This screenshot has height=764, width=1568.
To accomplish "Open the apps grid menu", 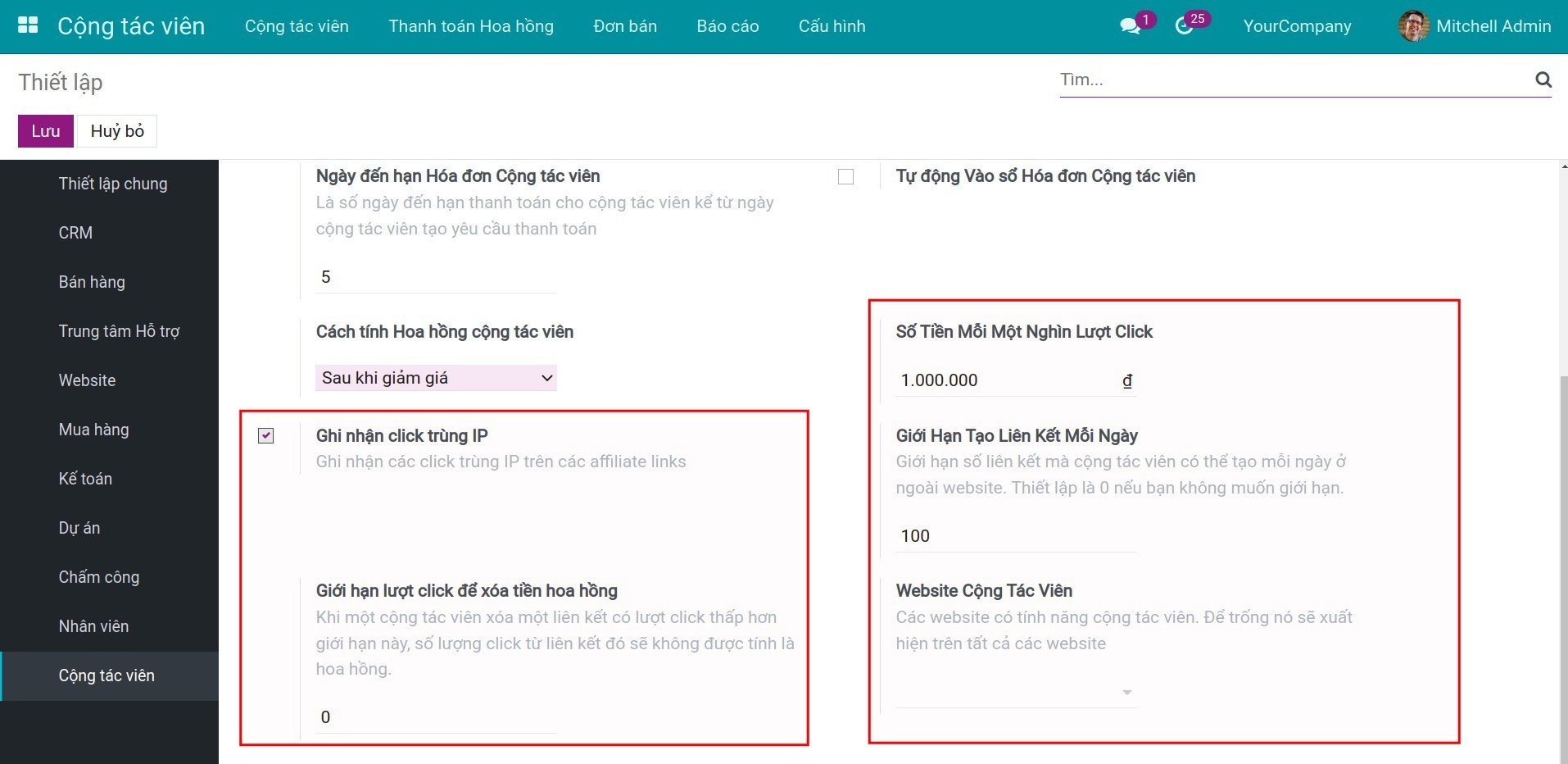I will [x=27, y=25].
